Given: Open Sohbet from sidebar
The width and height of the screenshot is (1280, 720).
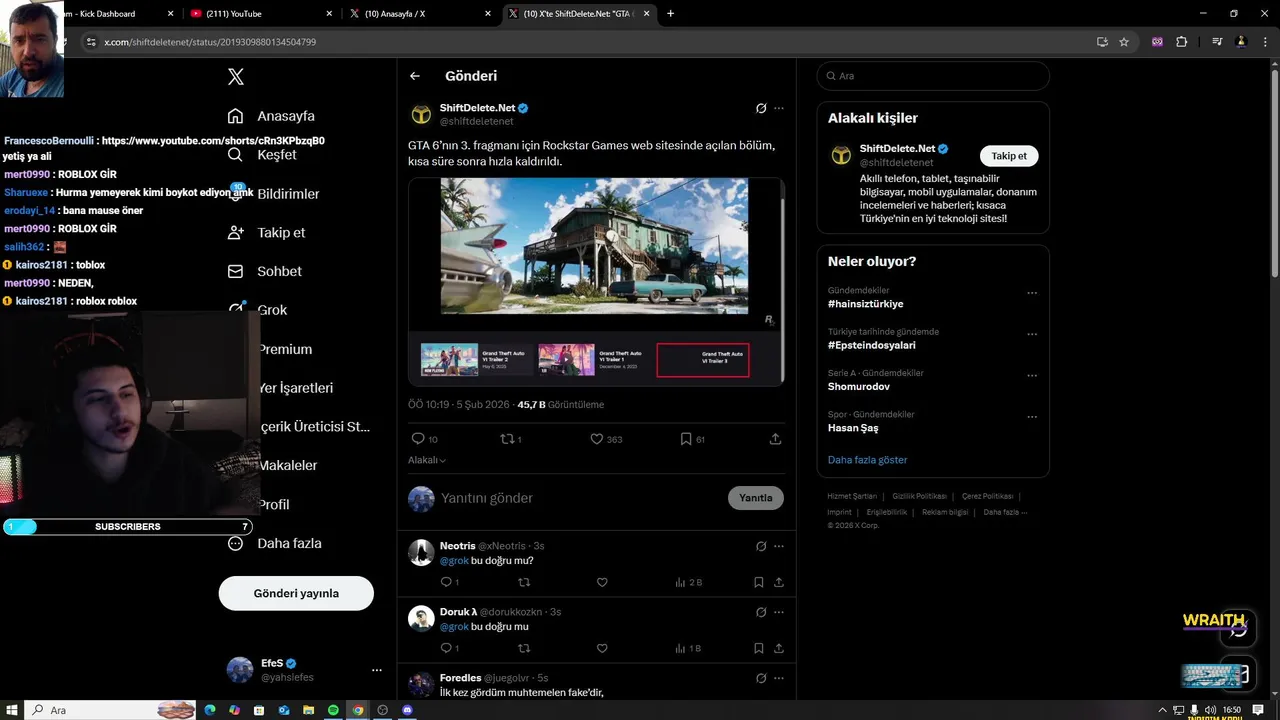Looking at the screenshot, I should point(265,271).
